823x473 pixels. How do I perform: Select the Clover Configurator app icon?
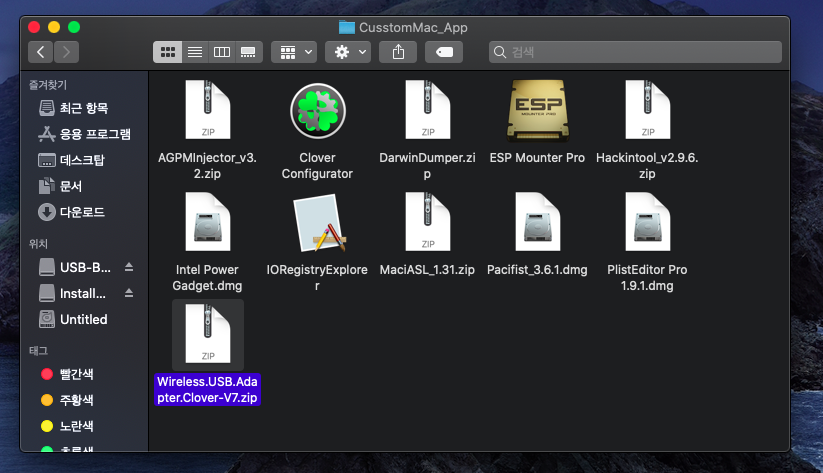tap(318, 111)
